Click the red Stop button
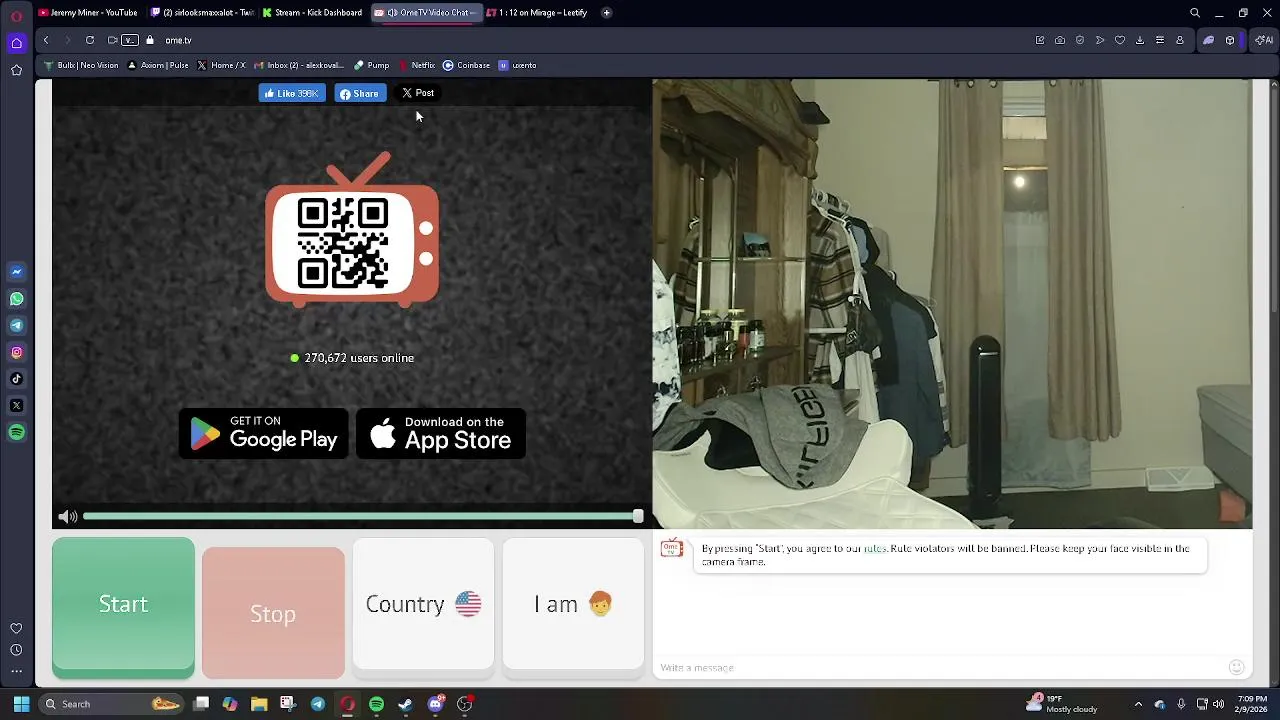Image resolution: width=1280 pixels, height=720 pixels. [x=273, y=613]
